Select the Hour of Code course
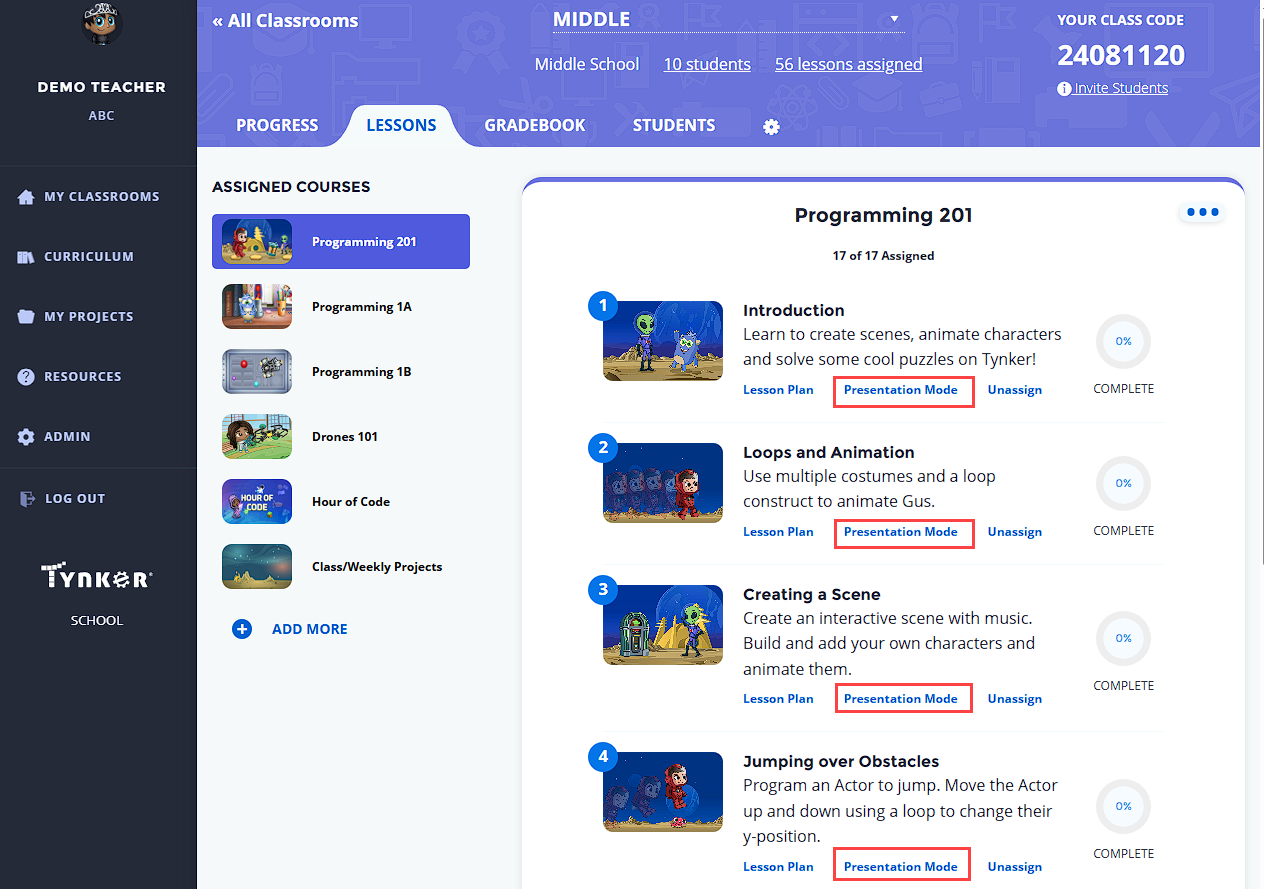 341,502
